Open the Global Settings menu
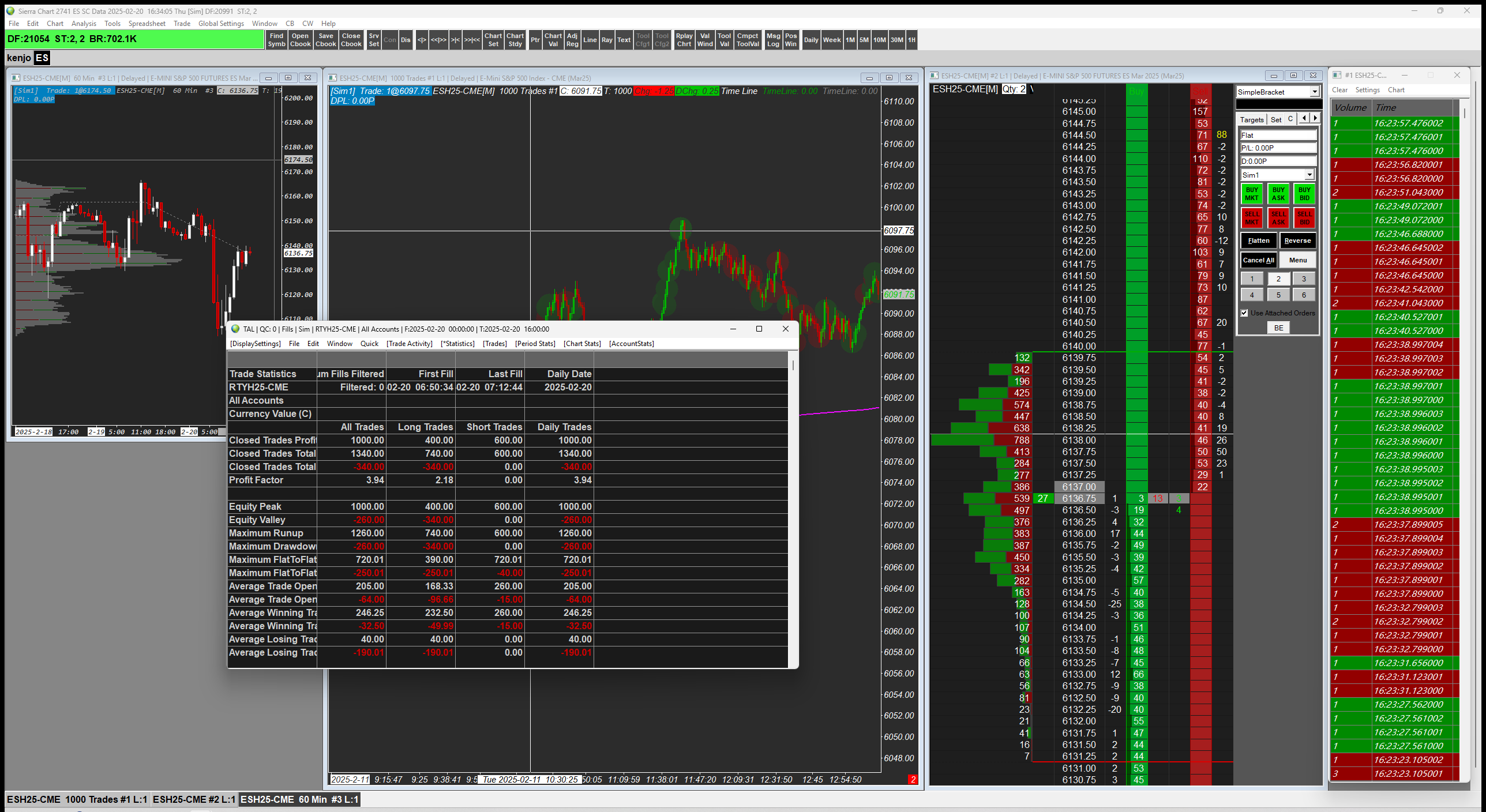 pyautogui.click(x=221, y=24)
